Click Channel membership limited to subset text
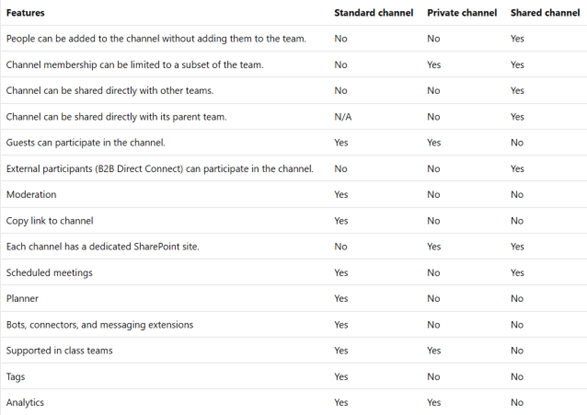Image resolution: width=587 pixels, height=415 pixels. tap(135, 65)
